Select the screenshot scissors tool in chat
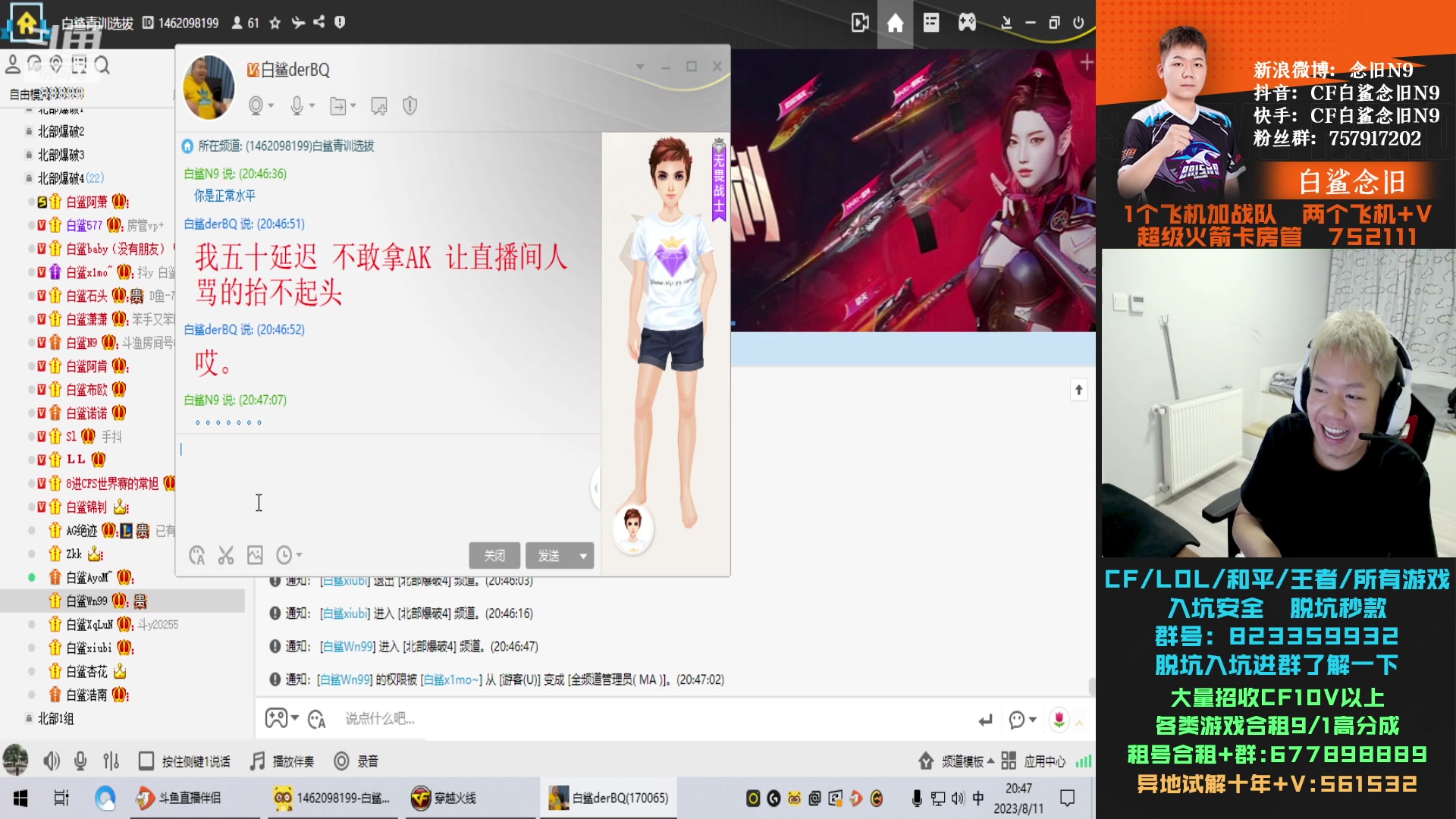 point(226,555)
